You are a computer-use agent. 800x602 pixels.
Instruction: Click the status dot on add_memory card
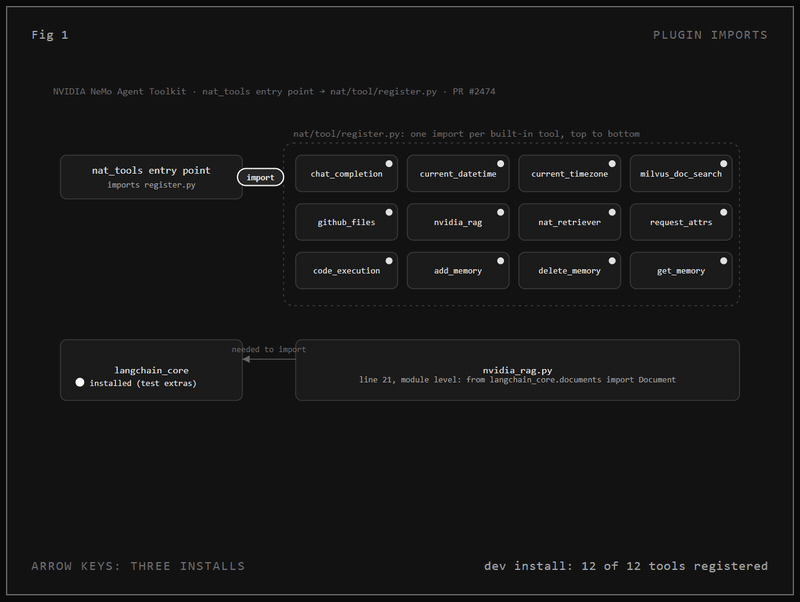pyautogui.click(x=501, y=261)
